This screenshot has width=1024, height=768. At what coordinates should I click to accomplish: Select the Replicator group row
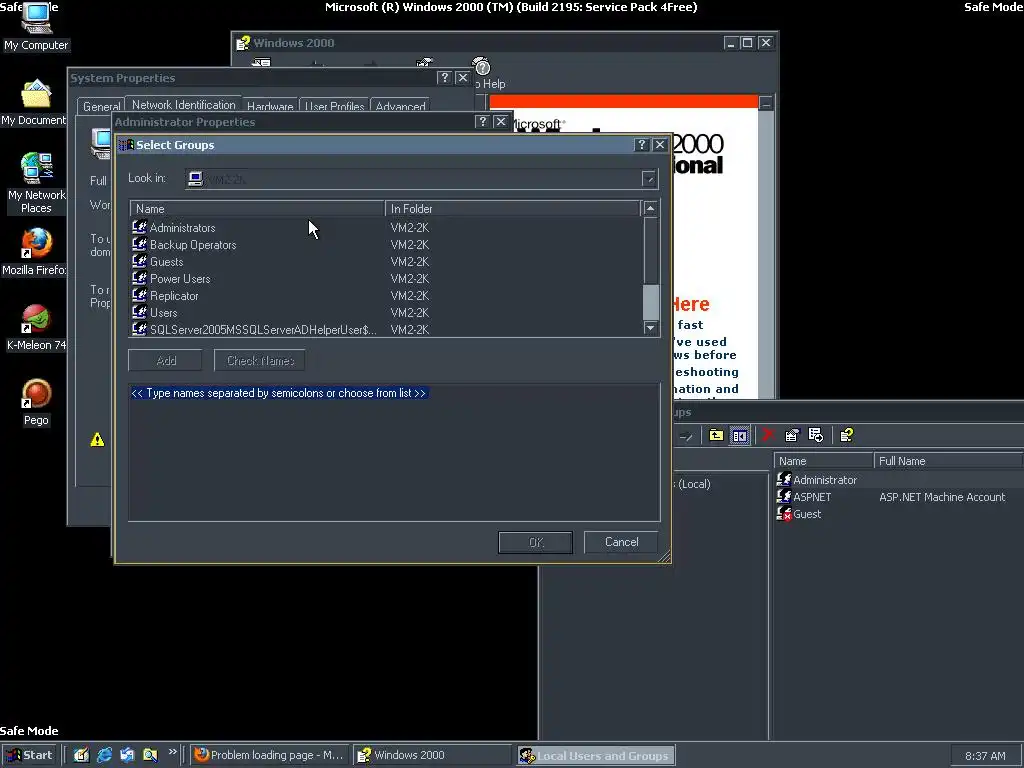click(x=387, y=296)
